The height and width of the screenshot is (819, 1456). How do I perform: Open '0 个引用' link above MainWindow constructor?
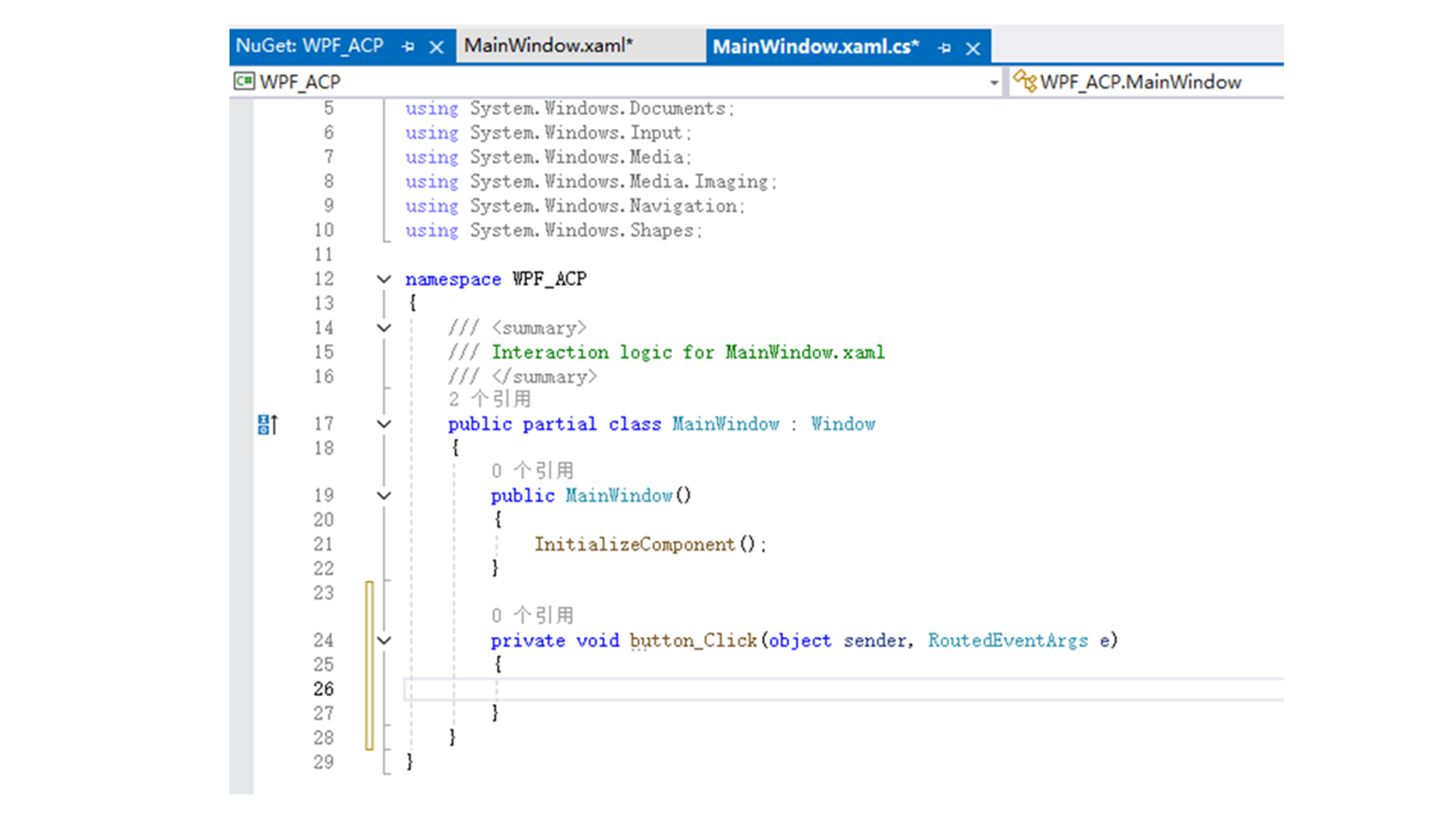tap(532, 470)
